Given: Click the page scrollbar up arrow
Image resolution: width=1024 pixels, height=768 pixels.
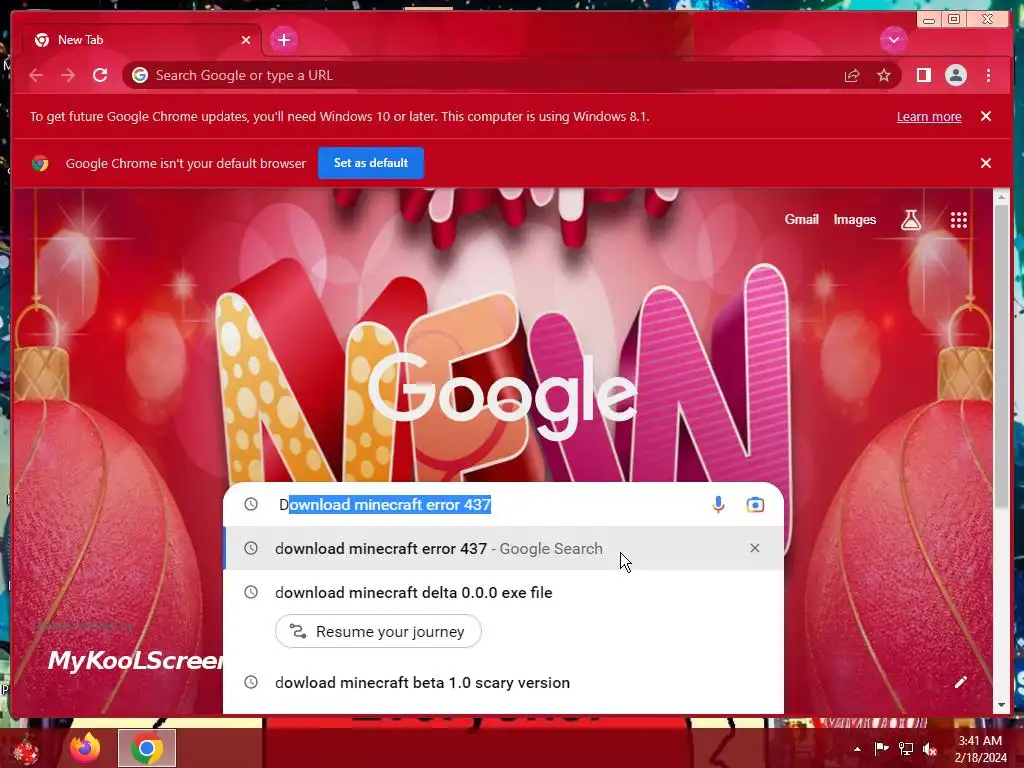Looking at the screenshot, I should 1000,197.
